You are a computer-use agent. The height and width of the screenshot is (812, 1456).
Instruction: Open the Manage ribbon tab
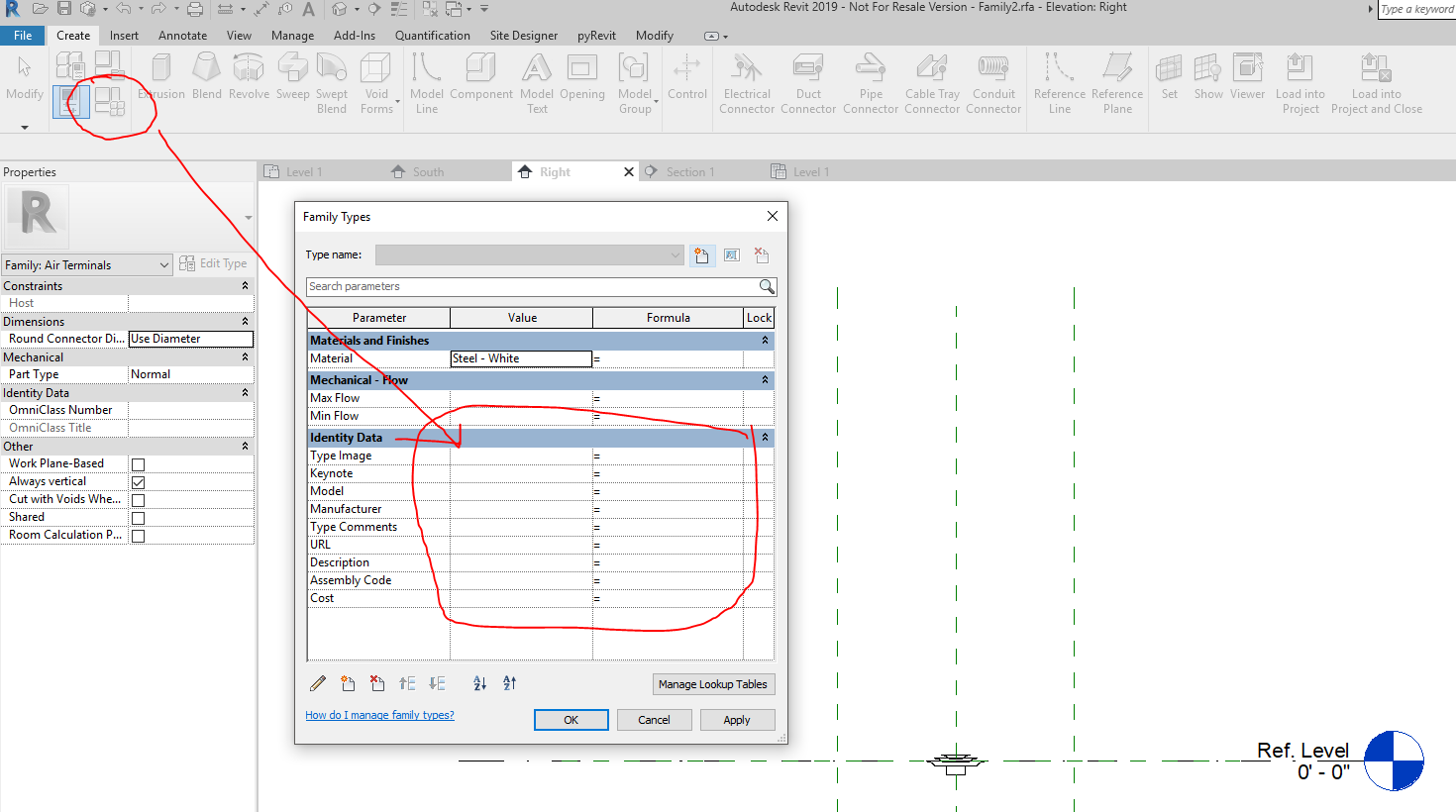[x=292, y=35]
